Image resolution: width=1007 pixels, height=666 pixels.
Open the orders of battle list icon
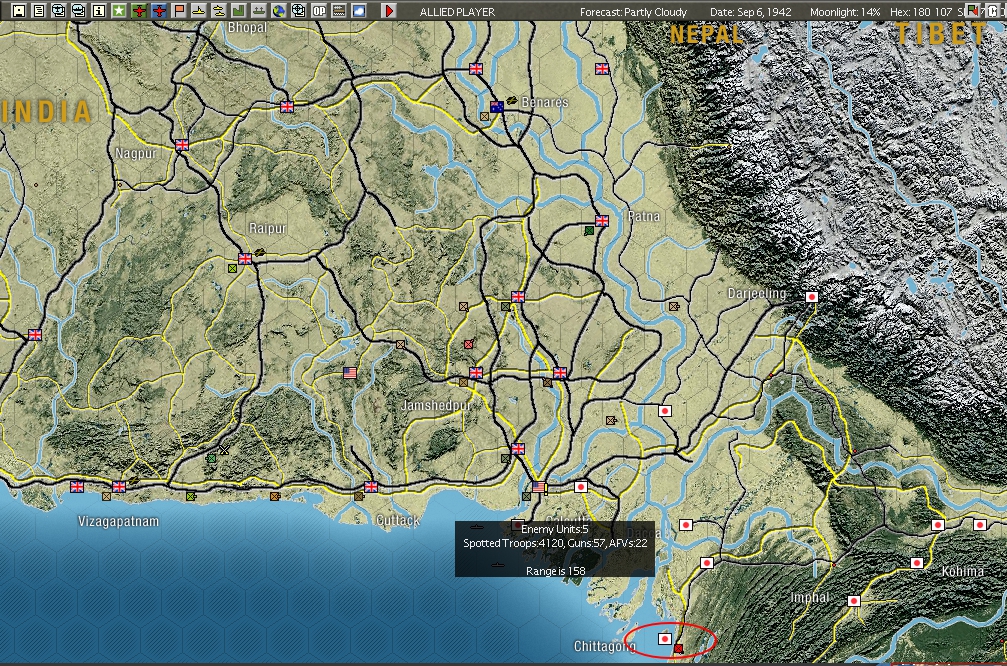pyautogui.click(x=38, y=11)
